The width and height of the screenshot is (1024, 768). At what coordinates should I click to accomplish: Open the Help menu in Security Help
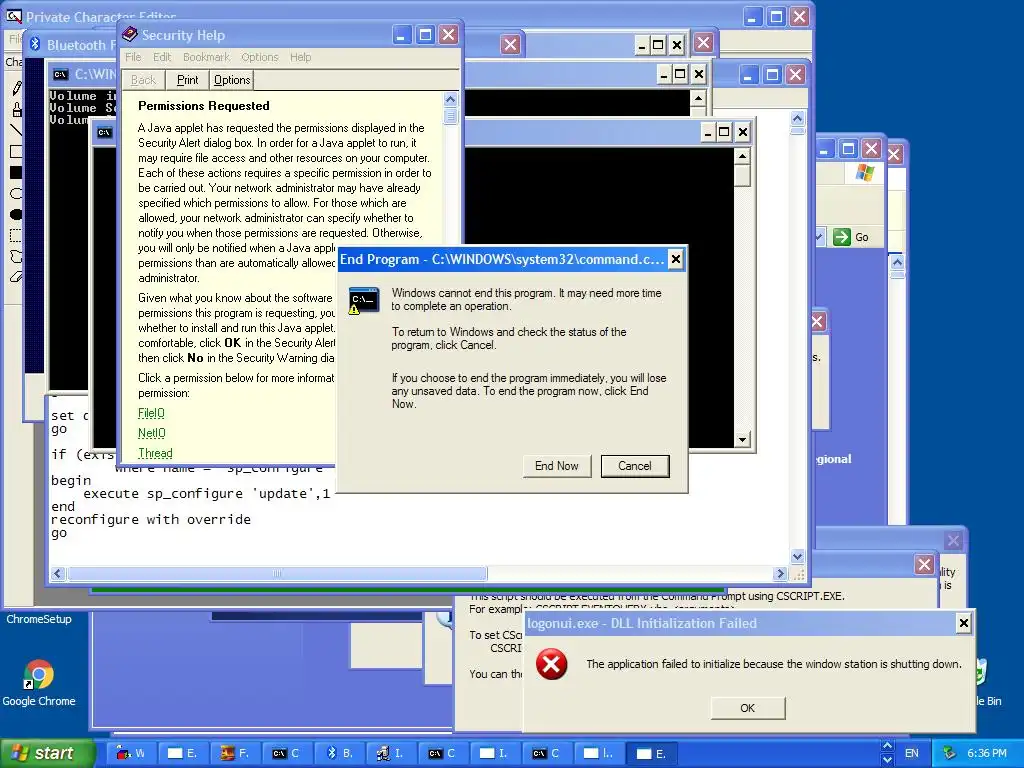pos(300,57)
